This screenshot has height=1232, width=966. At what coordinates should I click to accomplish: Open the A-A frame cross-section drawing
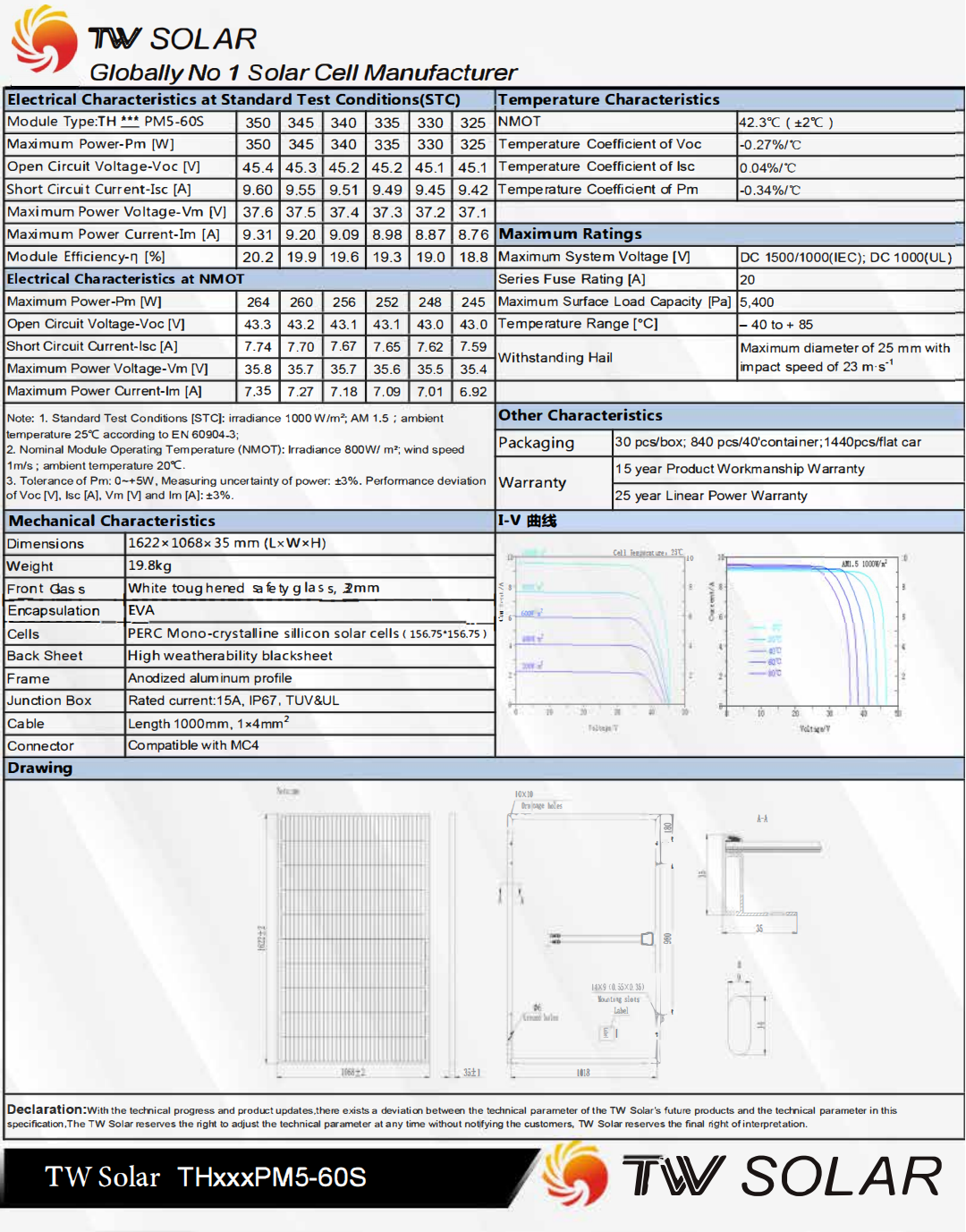point(759,877)
